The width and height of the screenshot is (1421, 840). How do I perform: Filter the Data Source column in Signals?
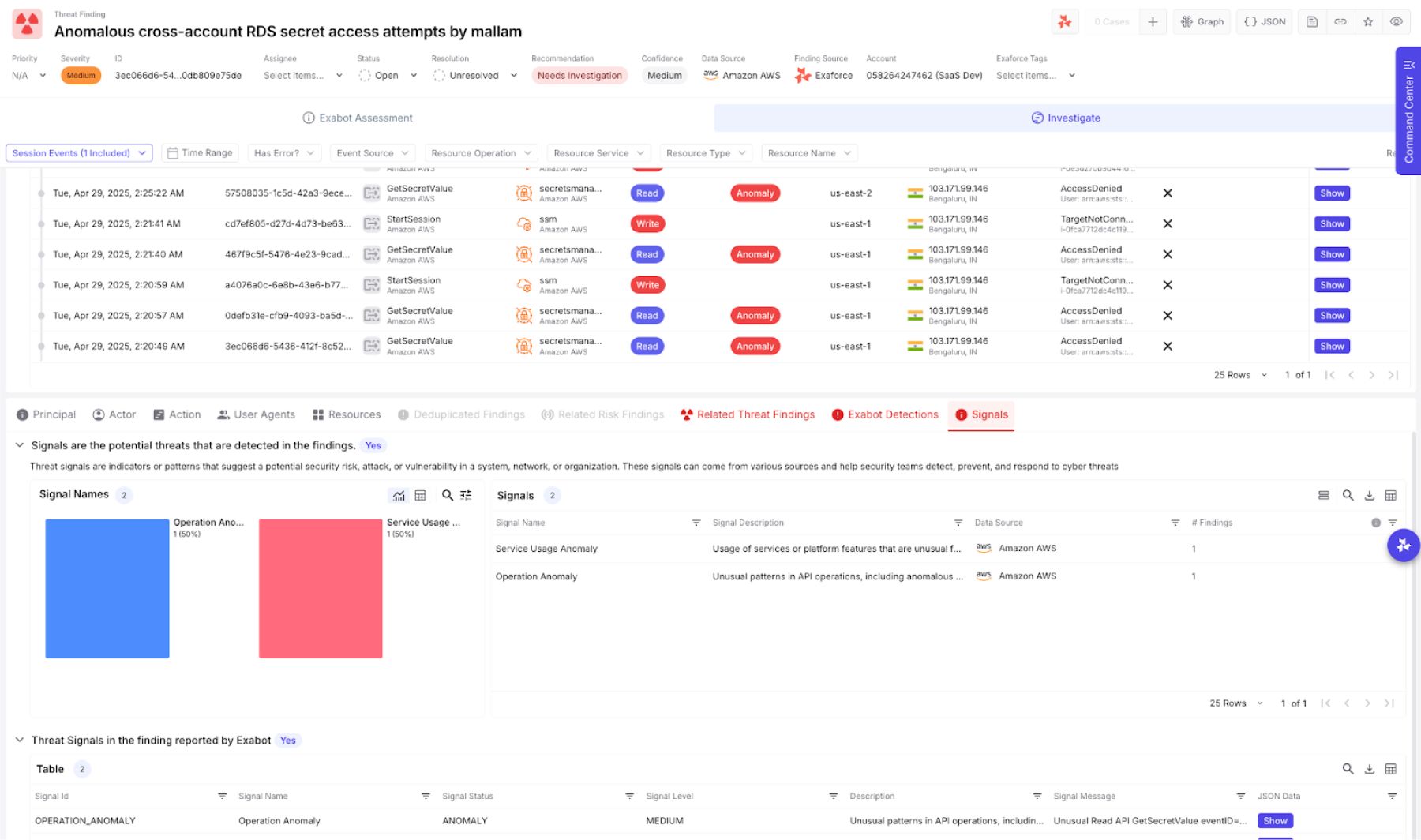pos(1175,523)
